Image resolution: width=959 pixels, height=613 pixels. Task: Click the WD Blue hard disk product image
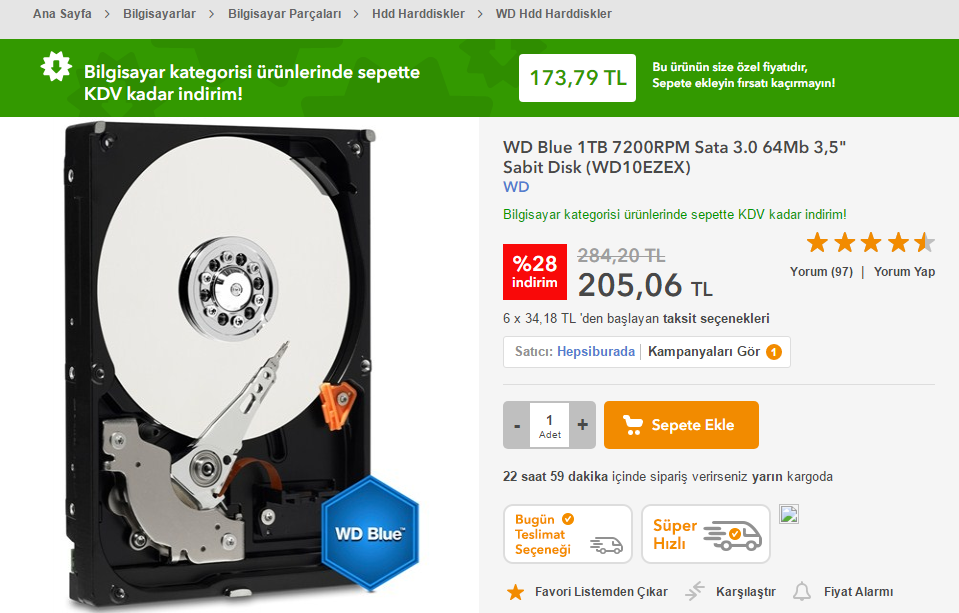coord(240,365)
